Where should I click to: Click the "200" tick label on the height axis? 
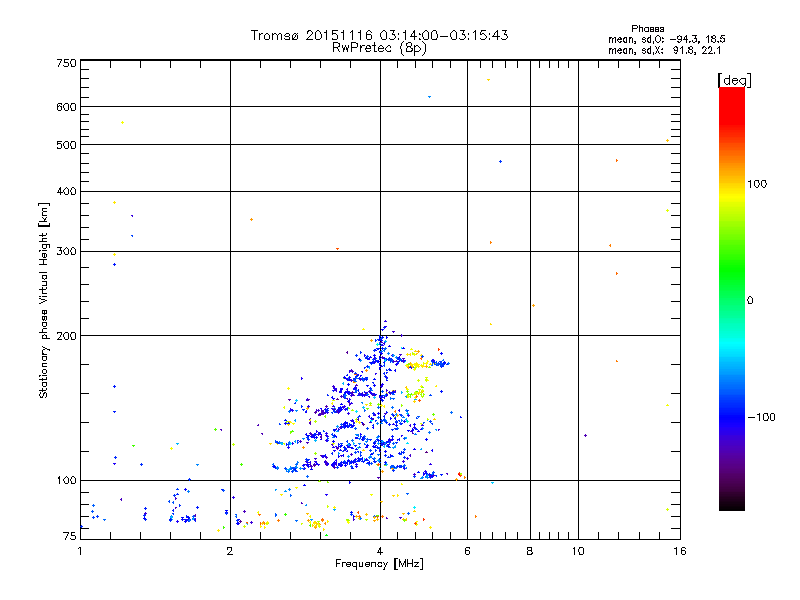(66, 336)
